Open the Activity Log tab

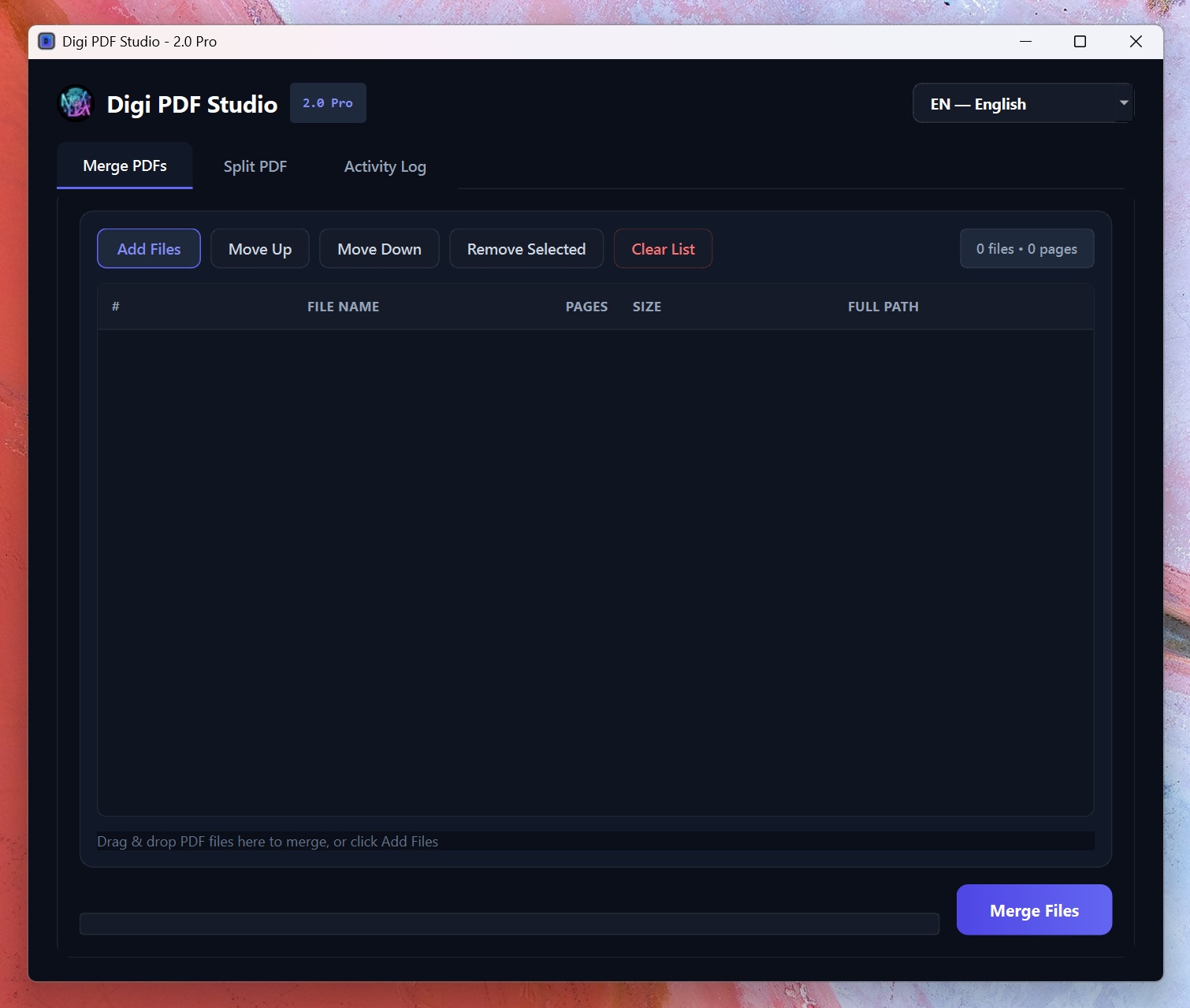point(385,166)
